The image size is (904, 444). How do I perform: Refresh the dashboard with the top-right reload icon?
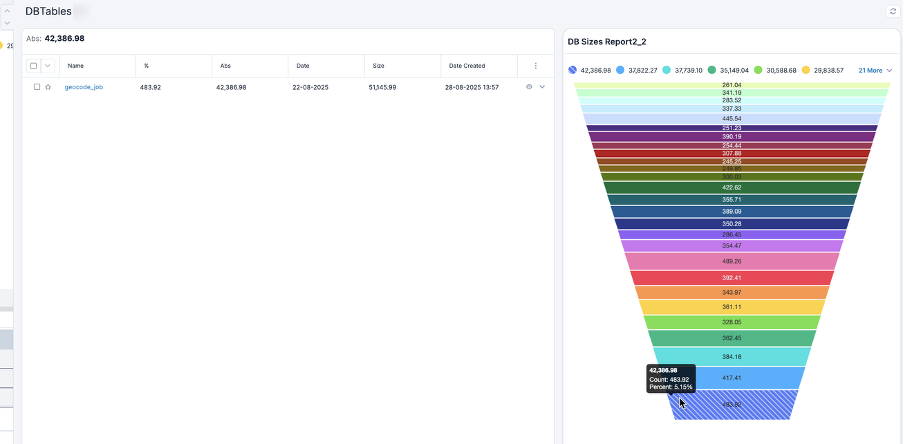click(x=893, y=11)
